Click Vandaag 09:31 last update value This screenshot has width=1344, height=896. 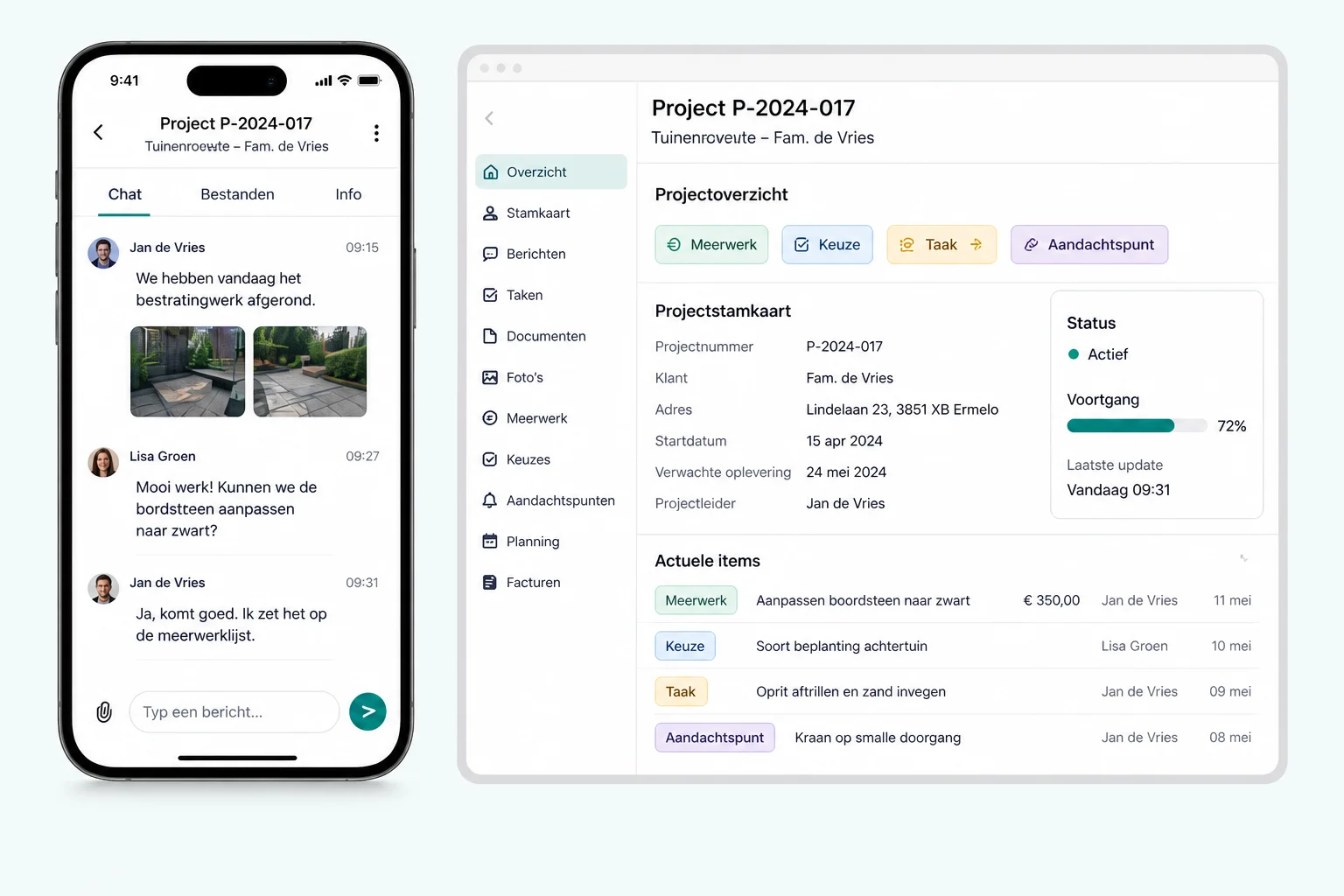(1118, 490)
